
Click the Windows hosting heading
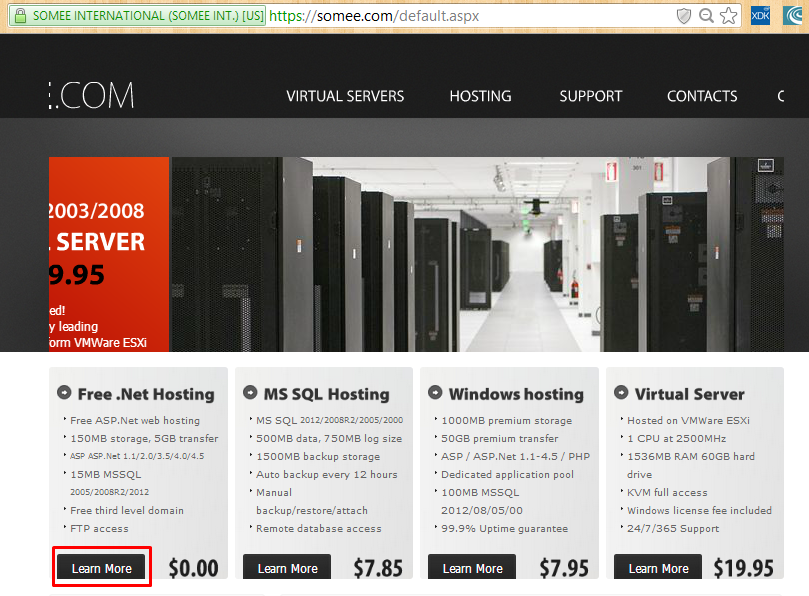click(516, 394)
